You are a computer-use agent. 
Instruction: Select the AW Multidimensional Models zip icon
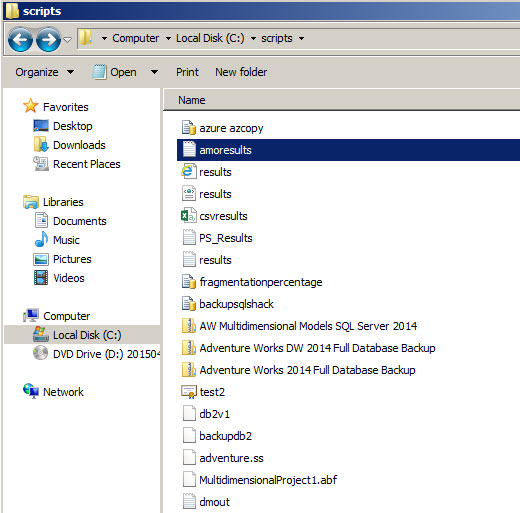point(189,326)
